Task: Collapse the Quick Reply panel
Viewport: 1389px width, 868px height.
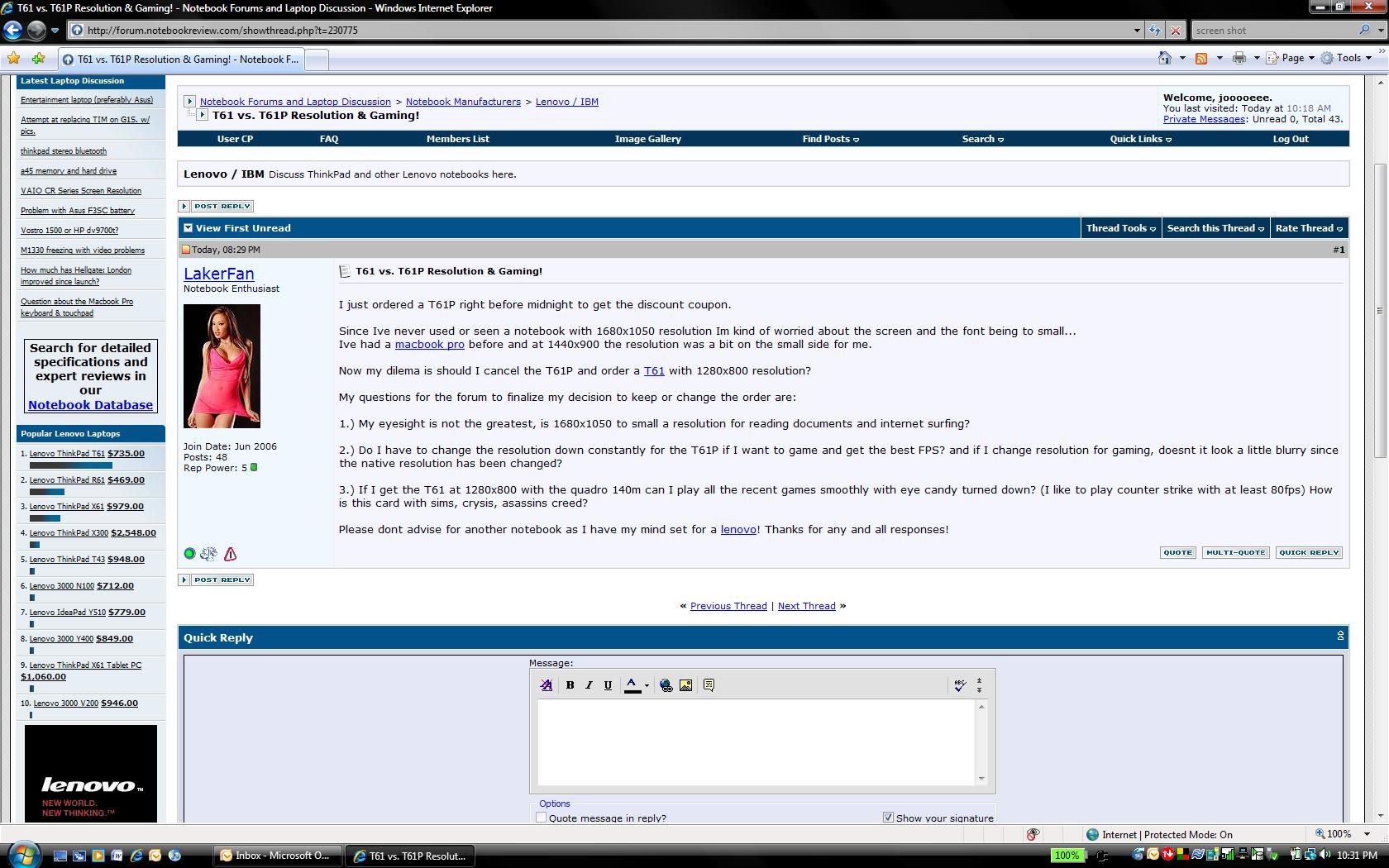Action: [x=1340, y=636]
